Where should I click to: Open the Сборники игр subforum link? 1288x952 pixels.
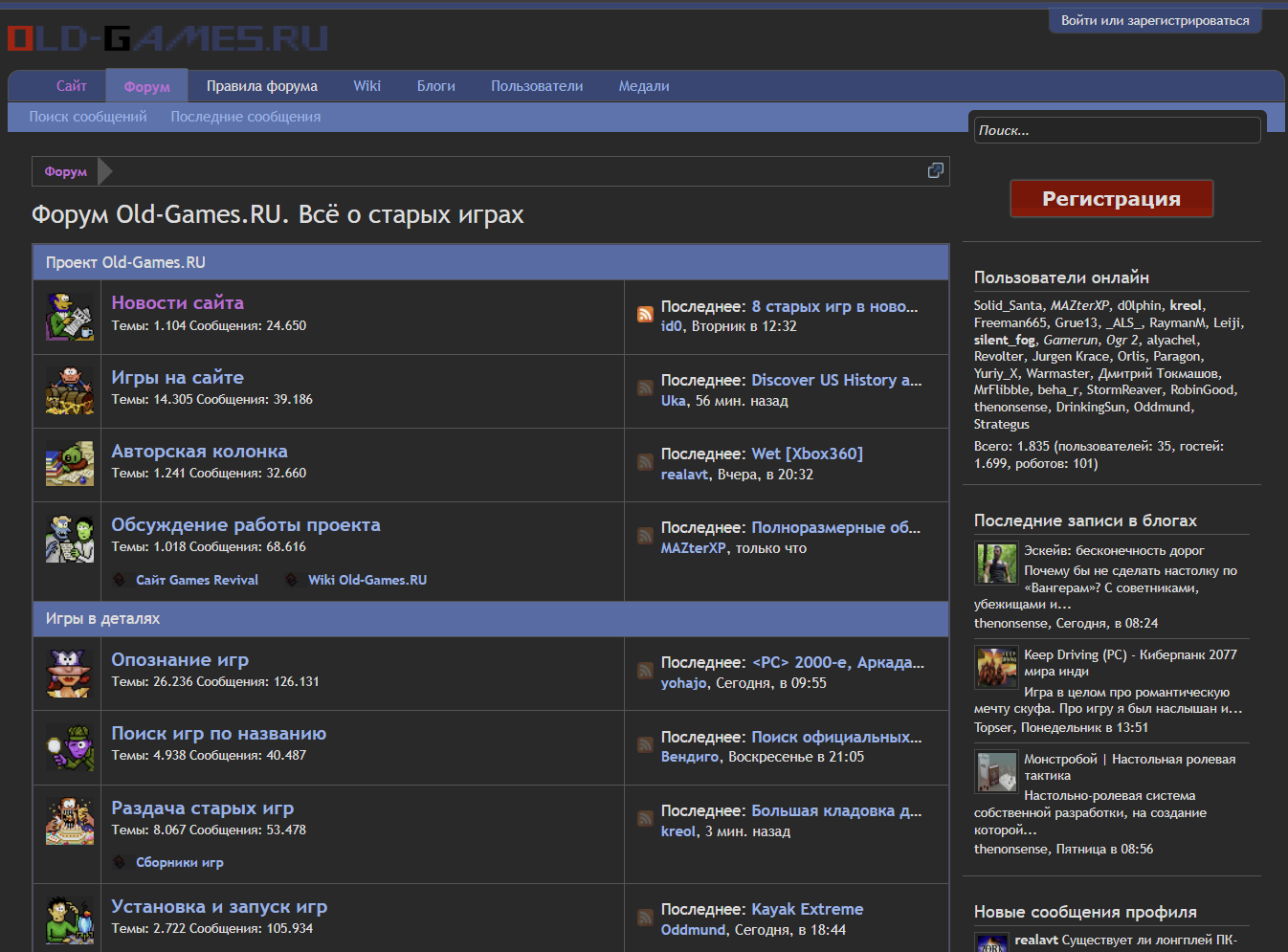coord(179,862)
